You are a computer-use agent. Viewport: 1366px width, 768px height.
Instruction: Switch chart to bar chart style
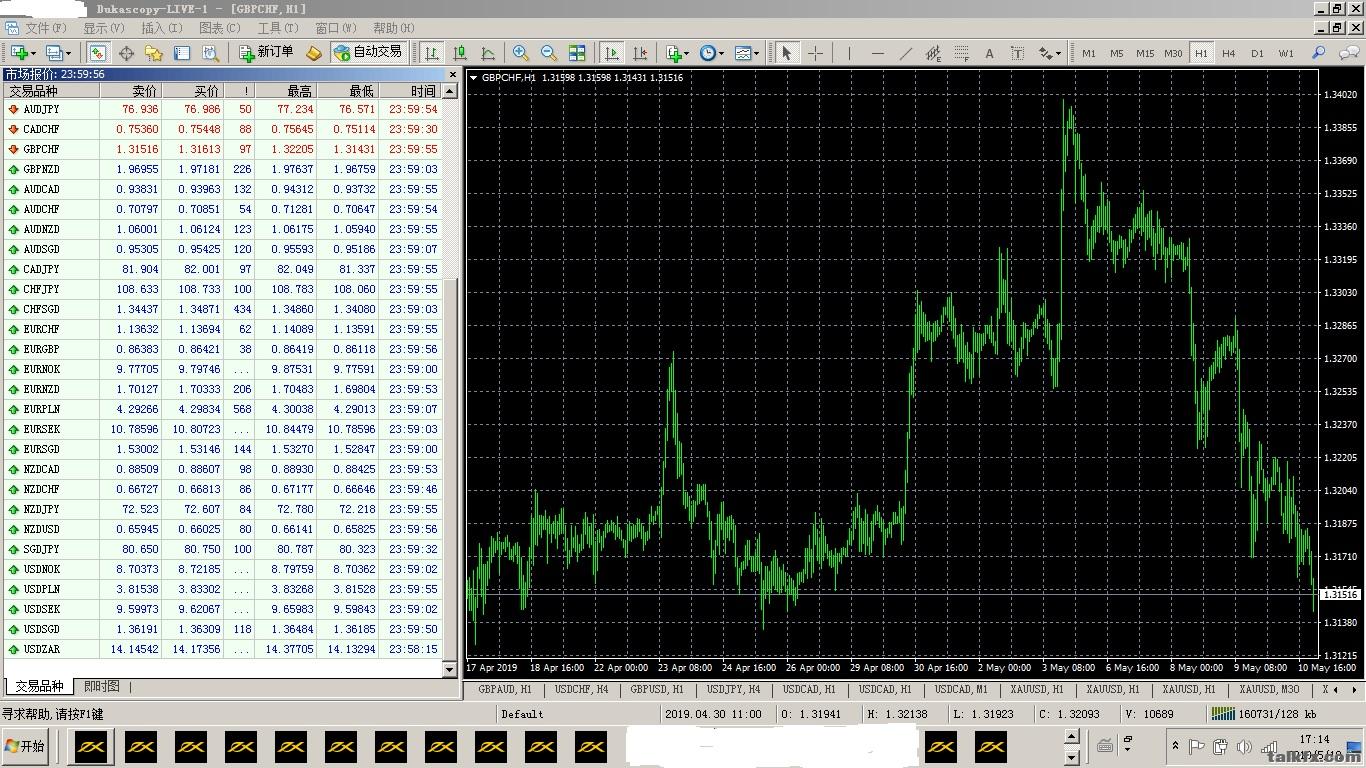[432, 53]
